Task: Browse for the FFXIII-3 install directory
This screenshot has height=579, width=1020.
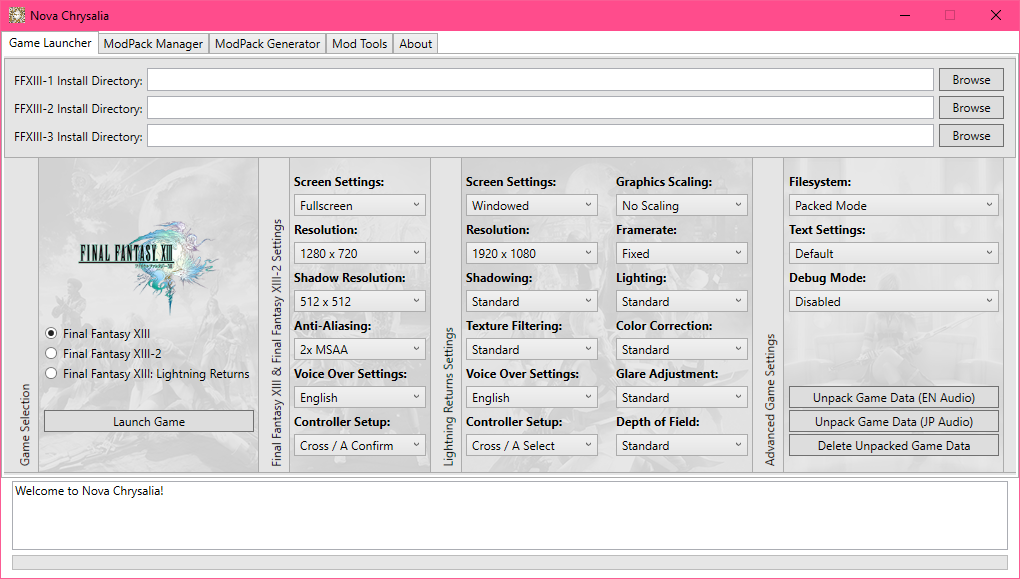Action: click(971, 135)
